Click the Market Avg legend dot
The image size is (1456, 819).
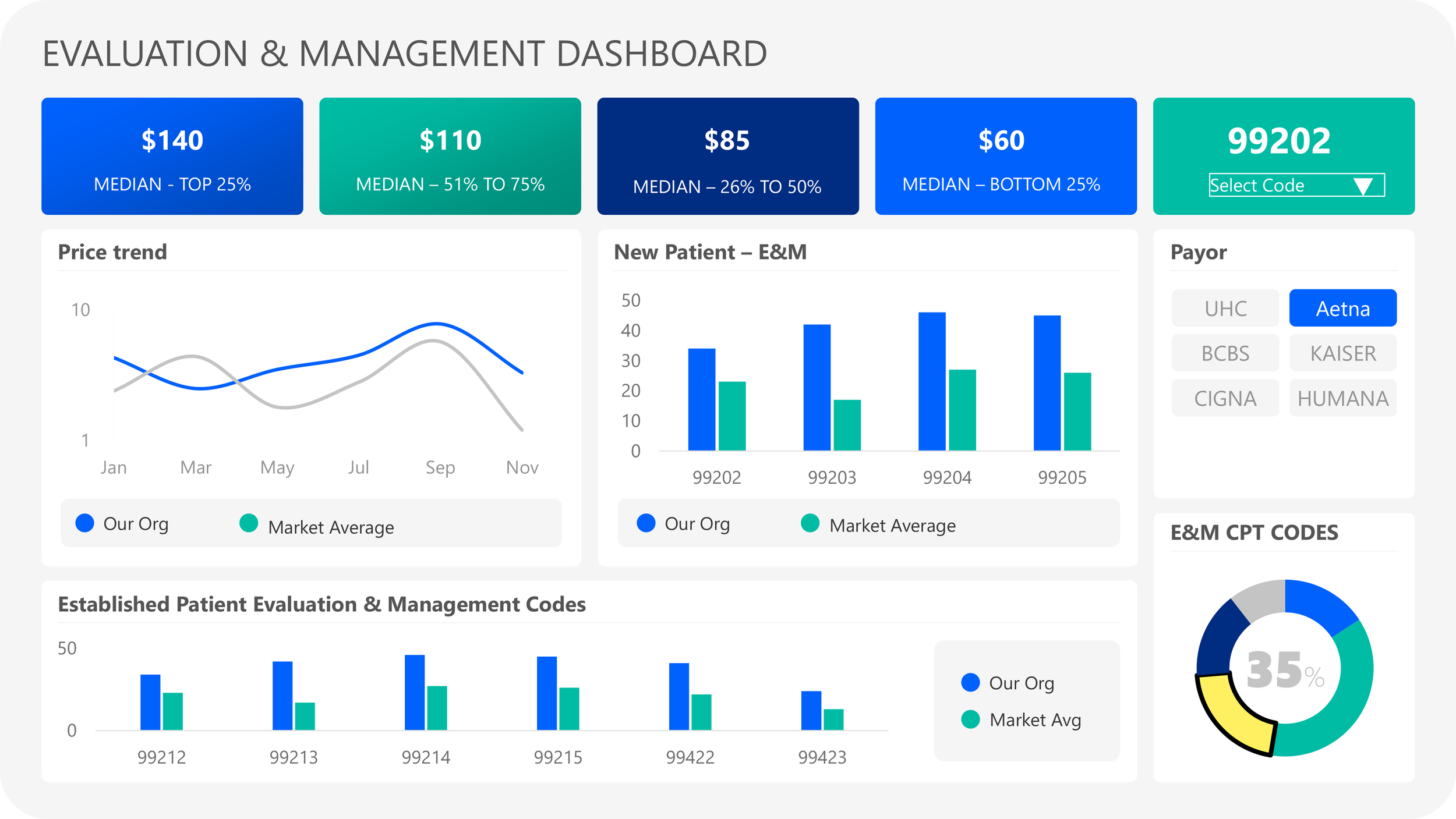[x=970, y=719]
